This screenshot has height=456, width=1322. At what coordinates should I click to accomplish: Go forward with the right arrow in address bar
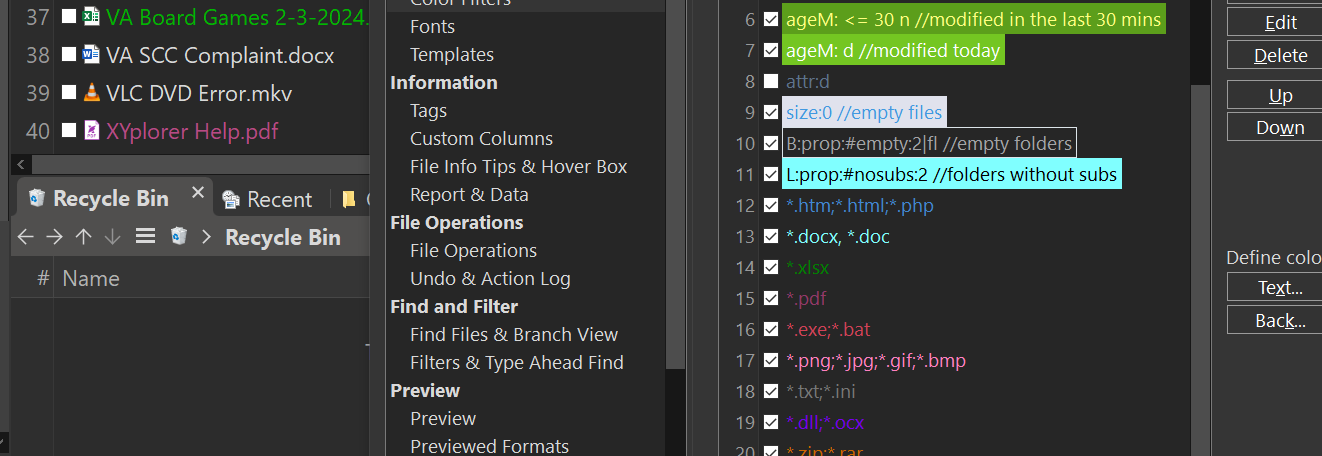click(55, 237)
